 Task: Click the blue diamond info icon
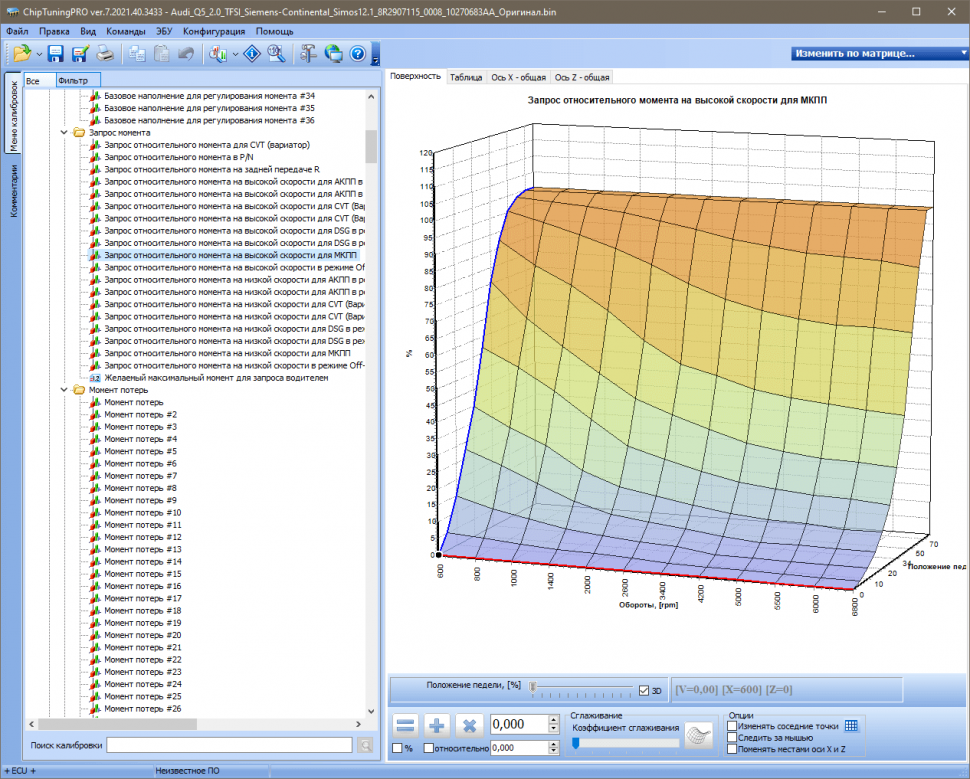252,54
